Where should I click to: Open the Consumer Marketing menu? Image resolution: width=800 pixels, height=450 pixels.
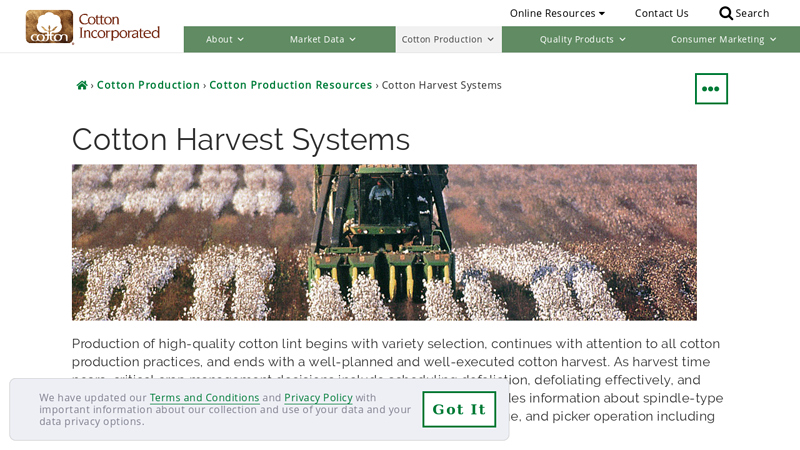(723, 39)
